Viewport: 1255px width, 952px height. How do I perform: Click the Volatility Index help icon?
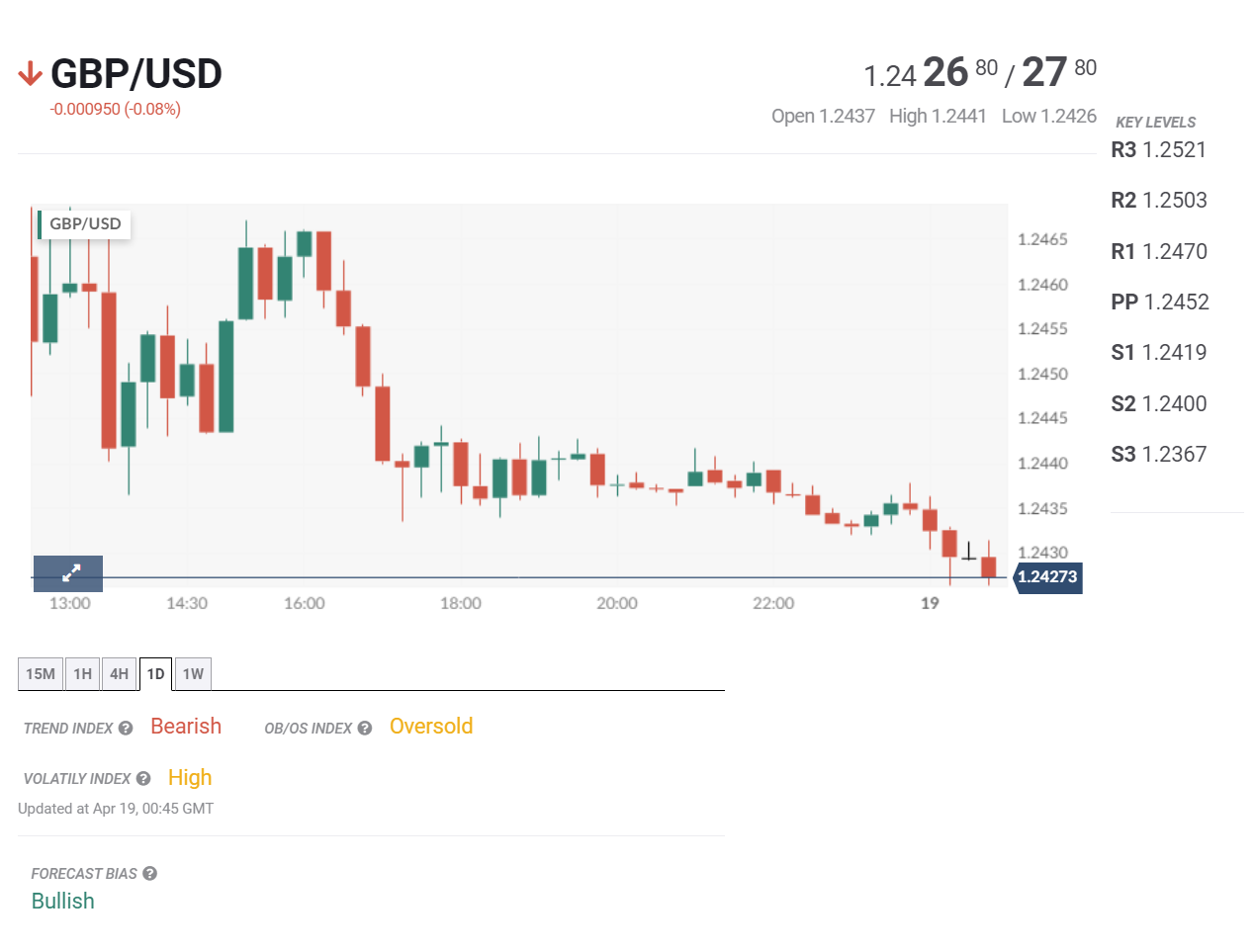click(x=143, y=779)
